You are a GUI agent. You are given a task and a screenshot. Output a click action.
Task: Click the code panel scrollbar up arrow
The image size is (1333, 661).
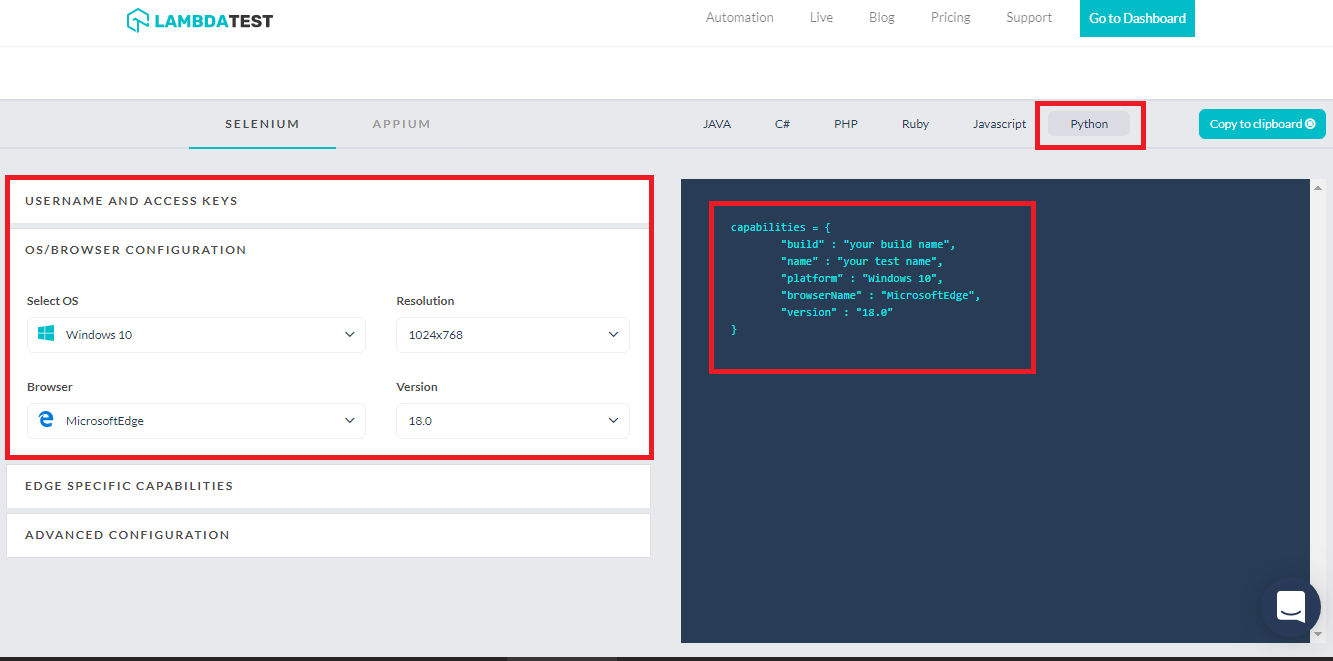click(x=1318, y=188)
